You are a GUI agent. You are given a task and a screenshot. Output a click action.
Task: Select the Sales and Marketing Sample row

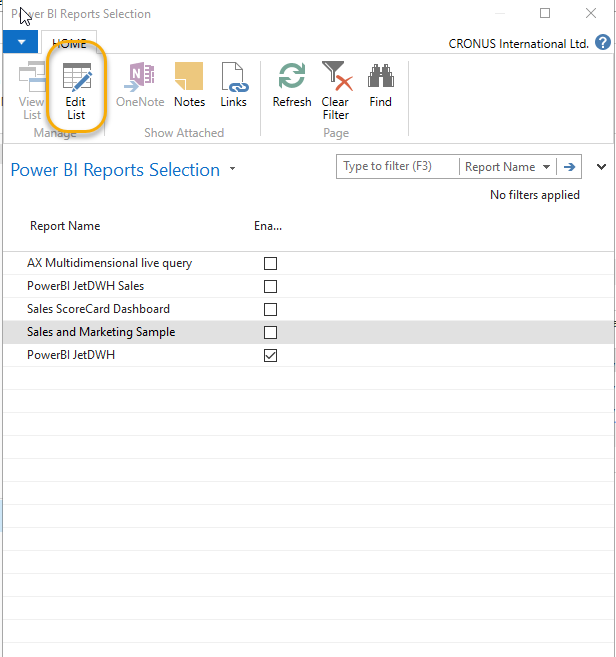[x=308, y=332]
